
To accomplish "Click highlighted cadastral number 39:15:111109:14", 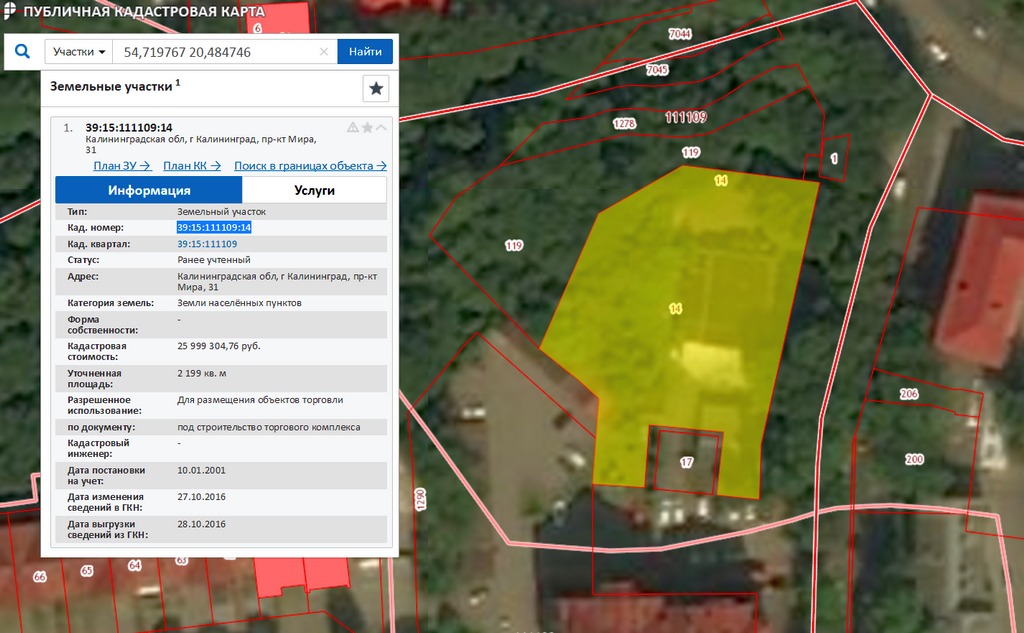I will [214, 228].
